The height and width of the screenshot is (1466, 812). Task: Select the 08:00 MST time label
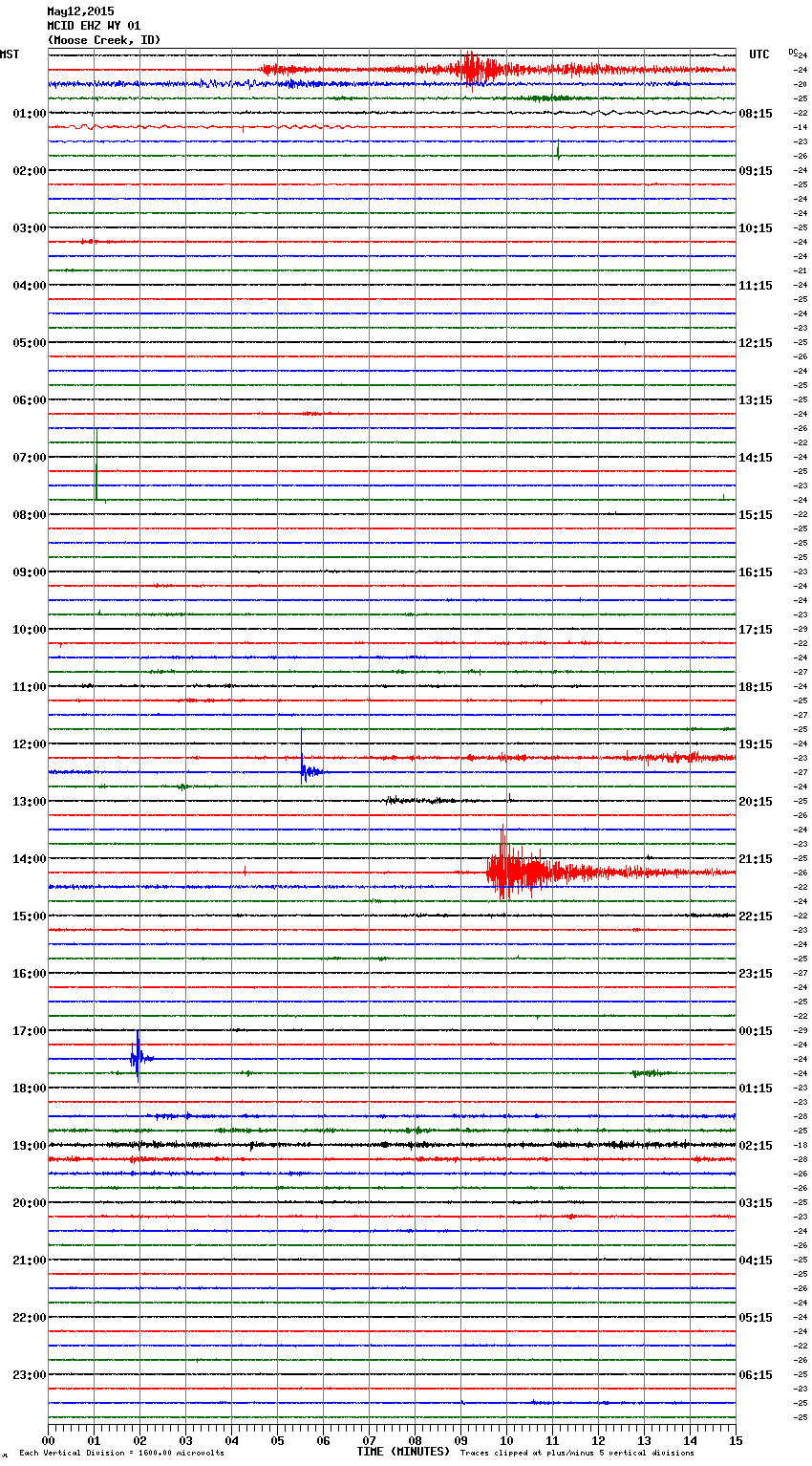click(x=30, y=515)
